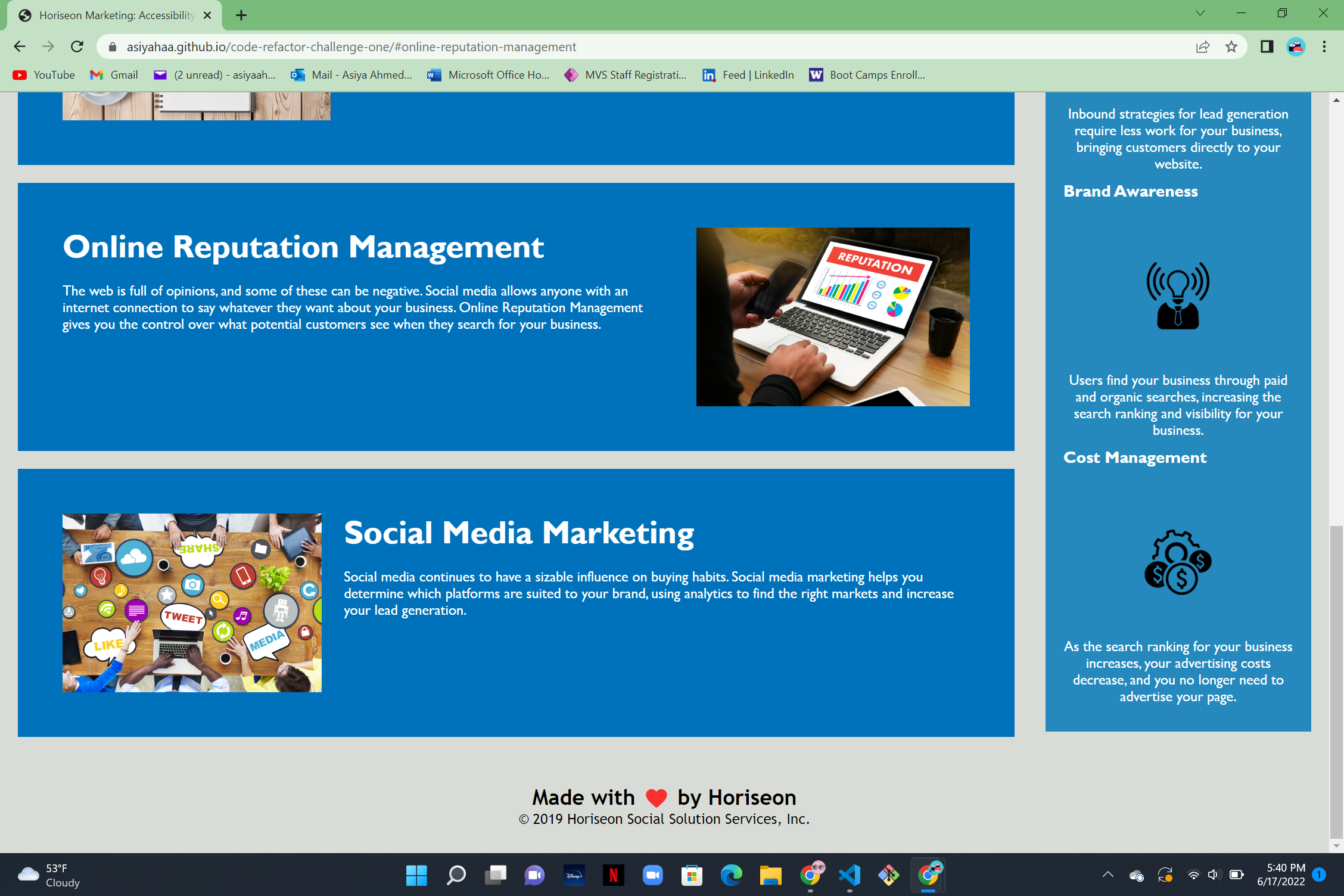Open Chrome three-dot menu
This screenshot has width=1344, height=896.
[x=1324, y=46]
